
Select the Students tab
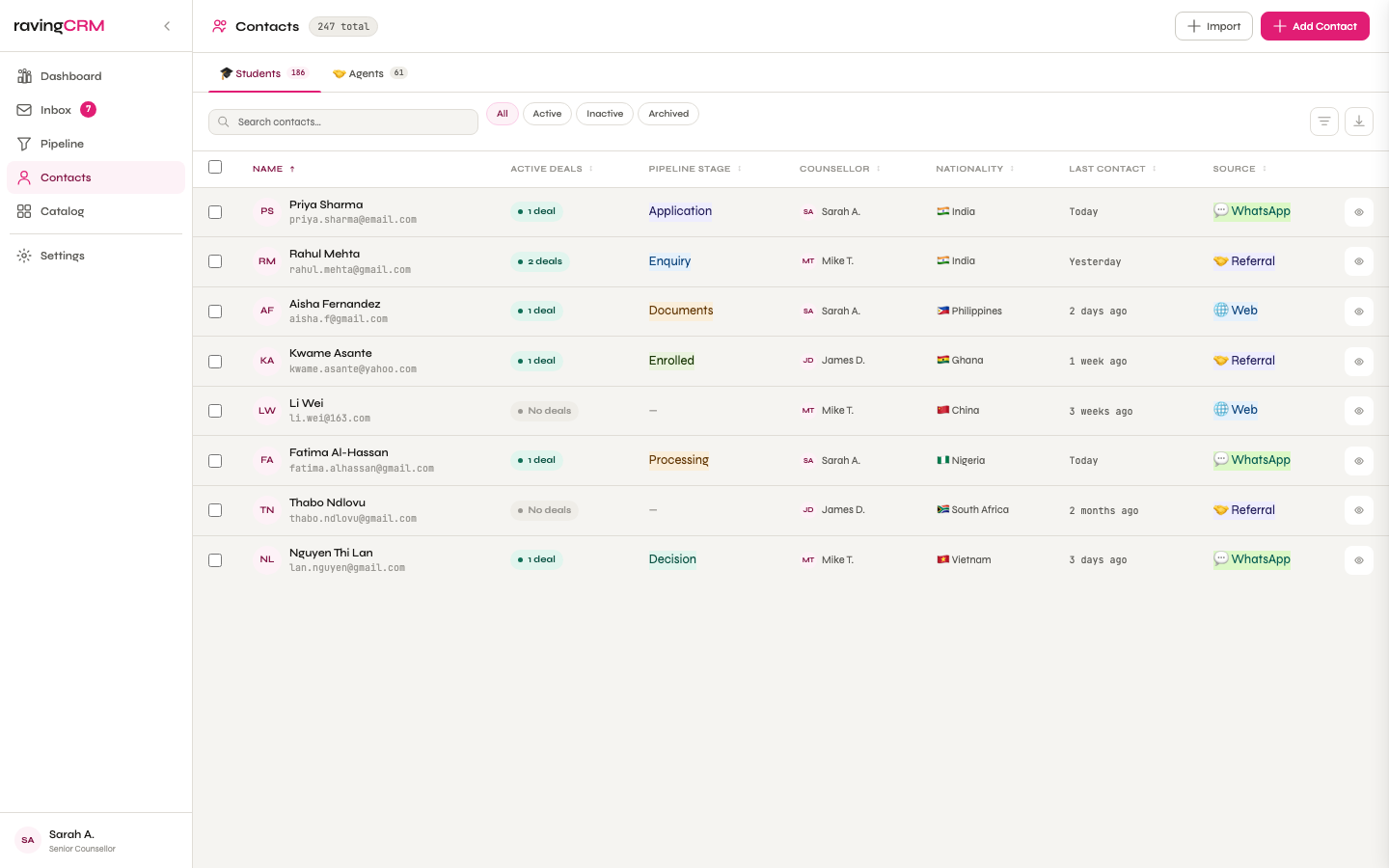click(258, 72)
